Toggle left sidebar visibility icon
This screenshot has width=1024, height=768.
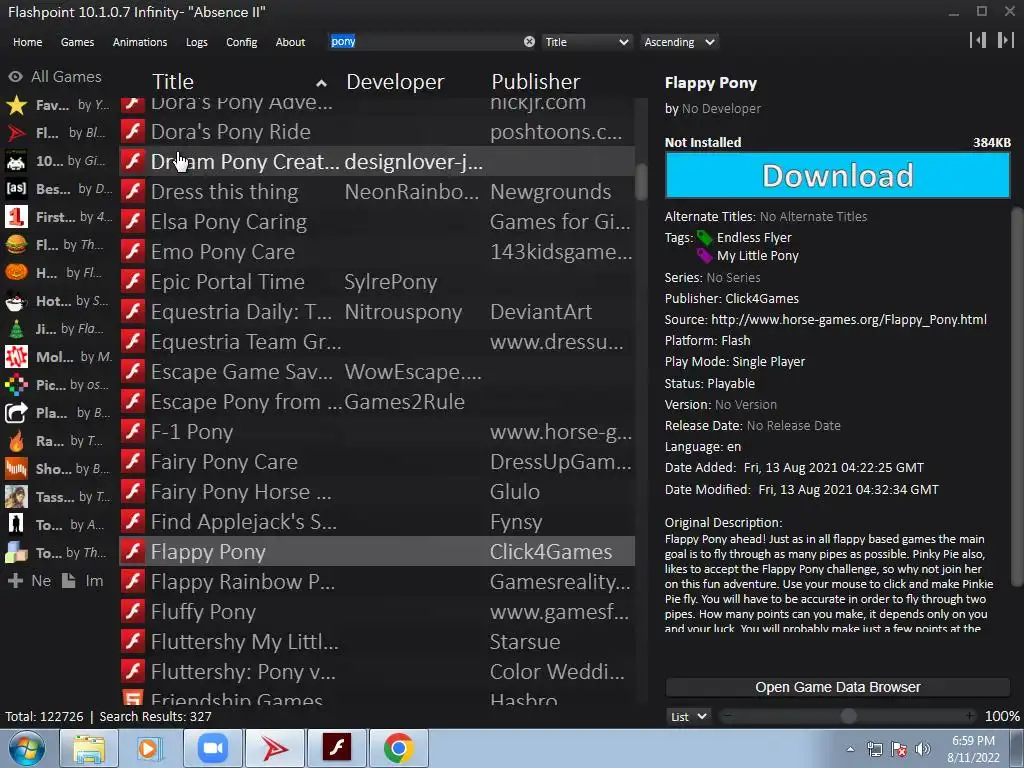[x=978, y=40]
